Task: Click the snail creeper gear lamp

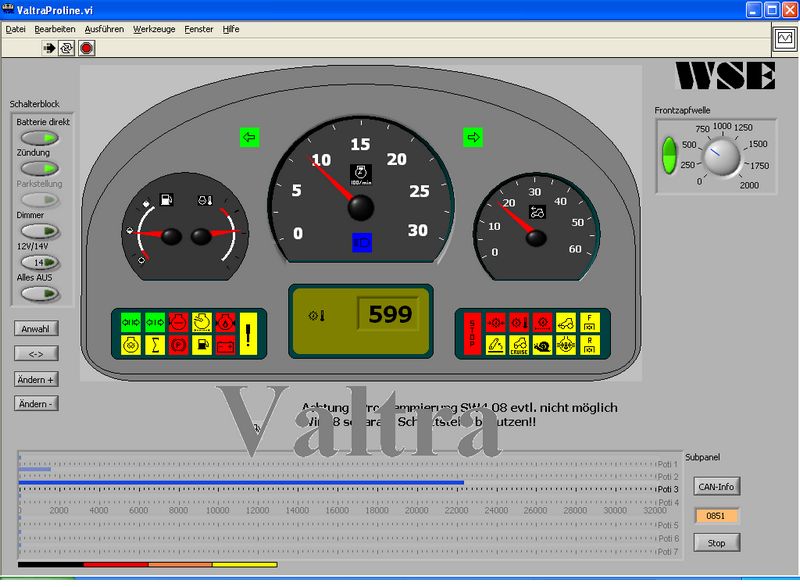Action: click(542, 345)
